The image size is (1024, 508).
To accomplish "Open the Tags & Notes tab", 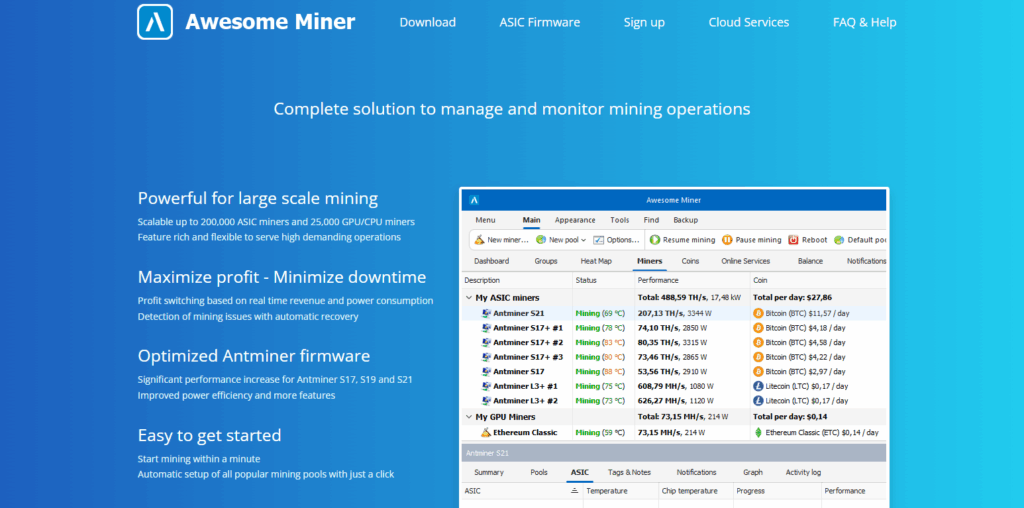I will pos(629,472).
